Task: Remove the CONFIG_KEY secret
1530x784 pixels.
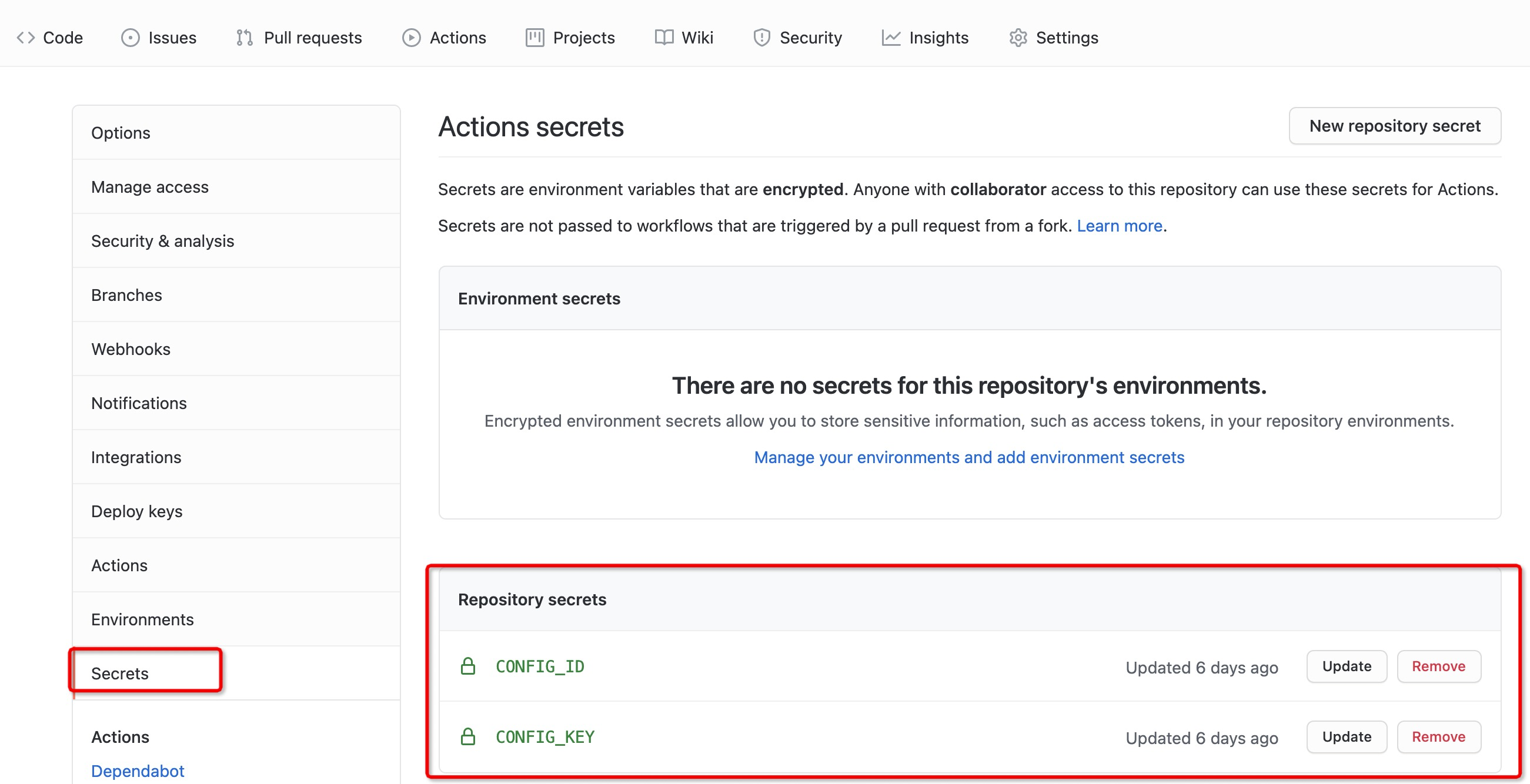Action: pos(1438,736)
